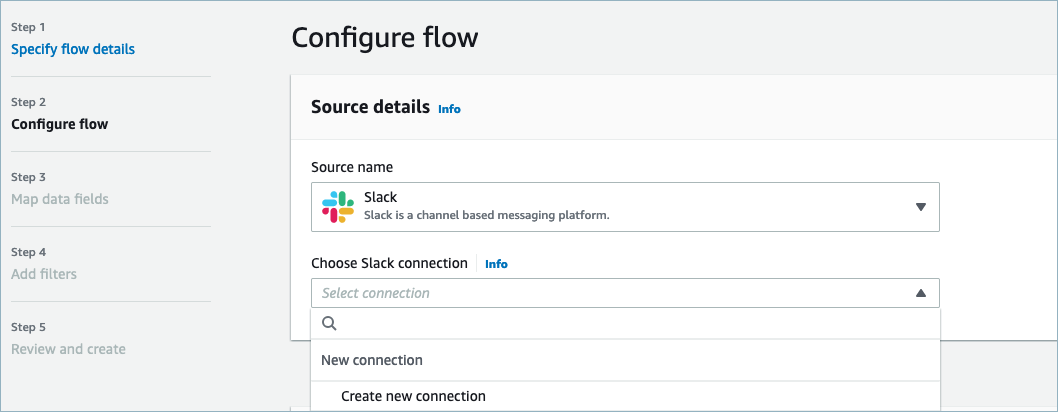Click the New connection group header

tap(372, 360)
